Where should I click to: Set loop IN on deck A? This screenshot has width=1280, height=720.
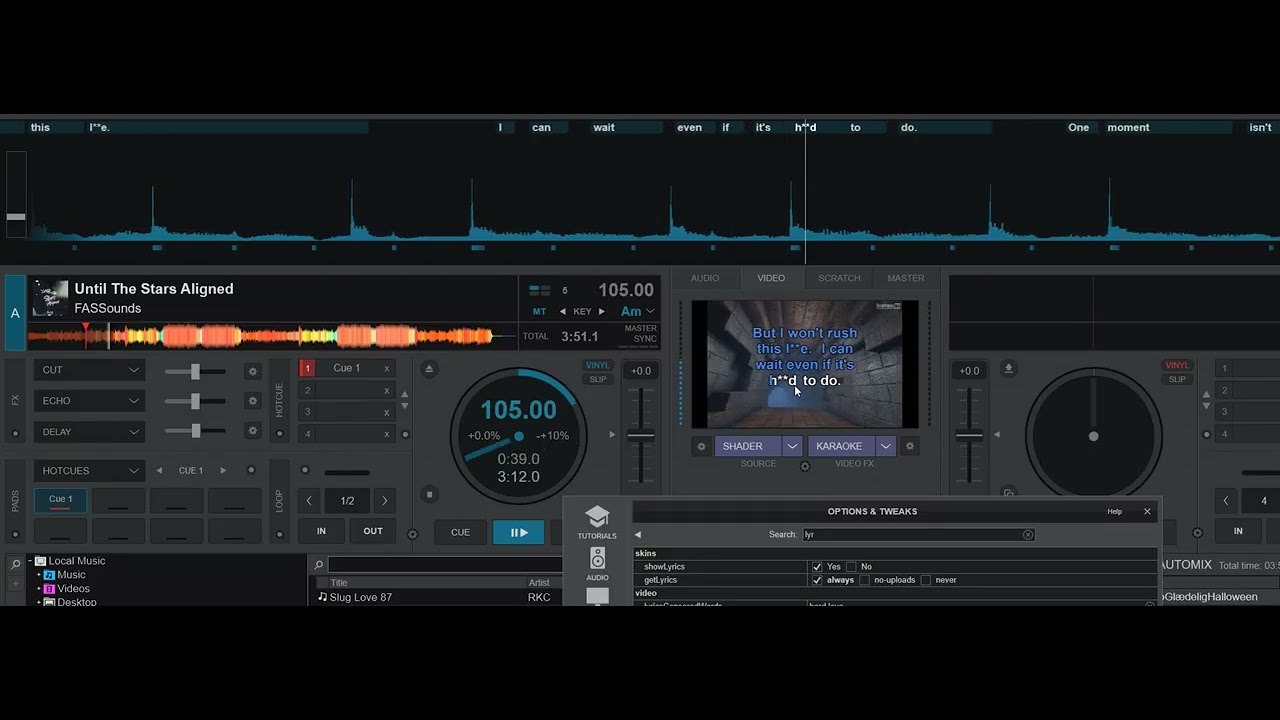[x=321, y=531]
